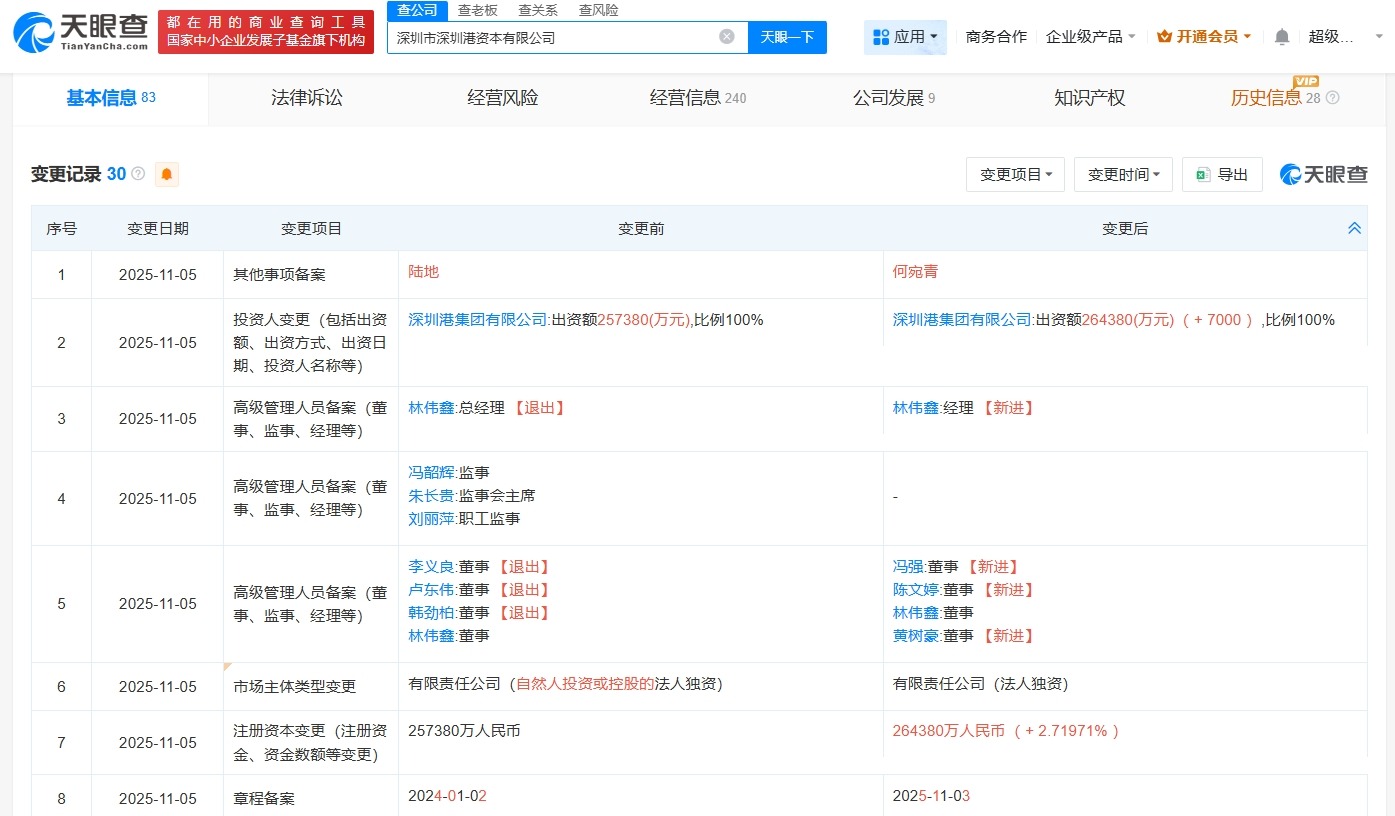Clear the search box with the ✕ icon
1395x816 pixels.
[726, 36]
